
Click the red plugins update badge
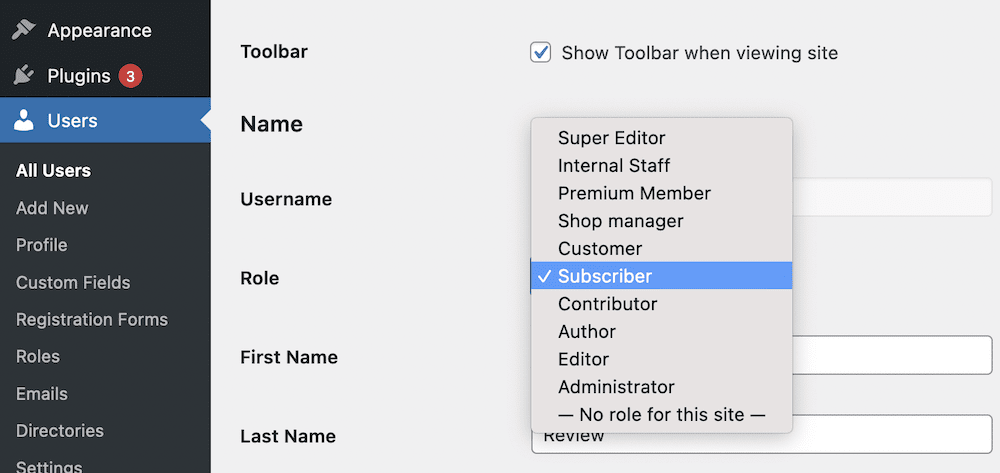click(130, 76)
